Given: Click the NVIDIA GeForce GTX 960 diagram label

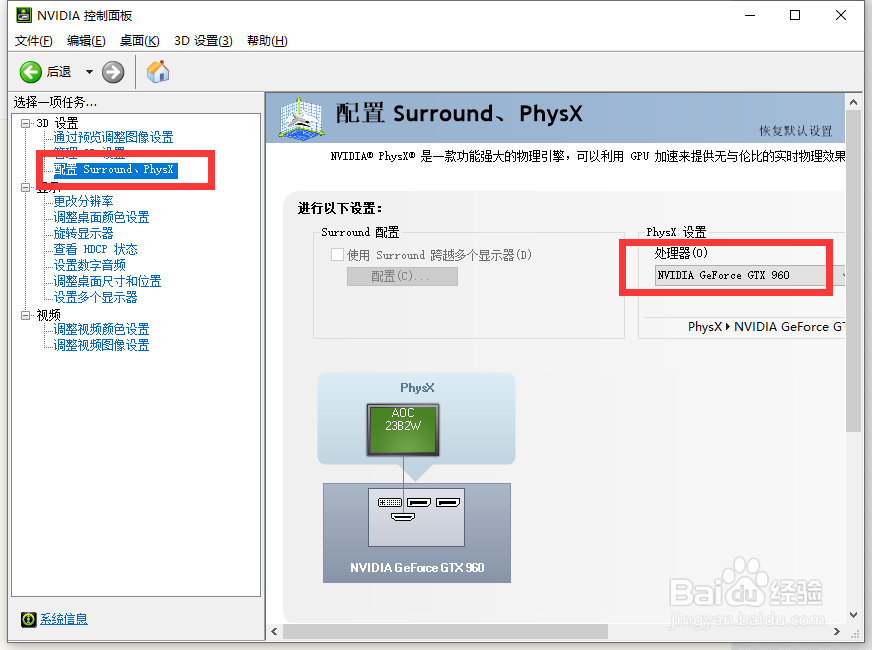Looking at the screenshot, I should coord(417,568).
